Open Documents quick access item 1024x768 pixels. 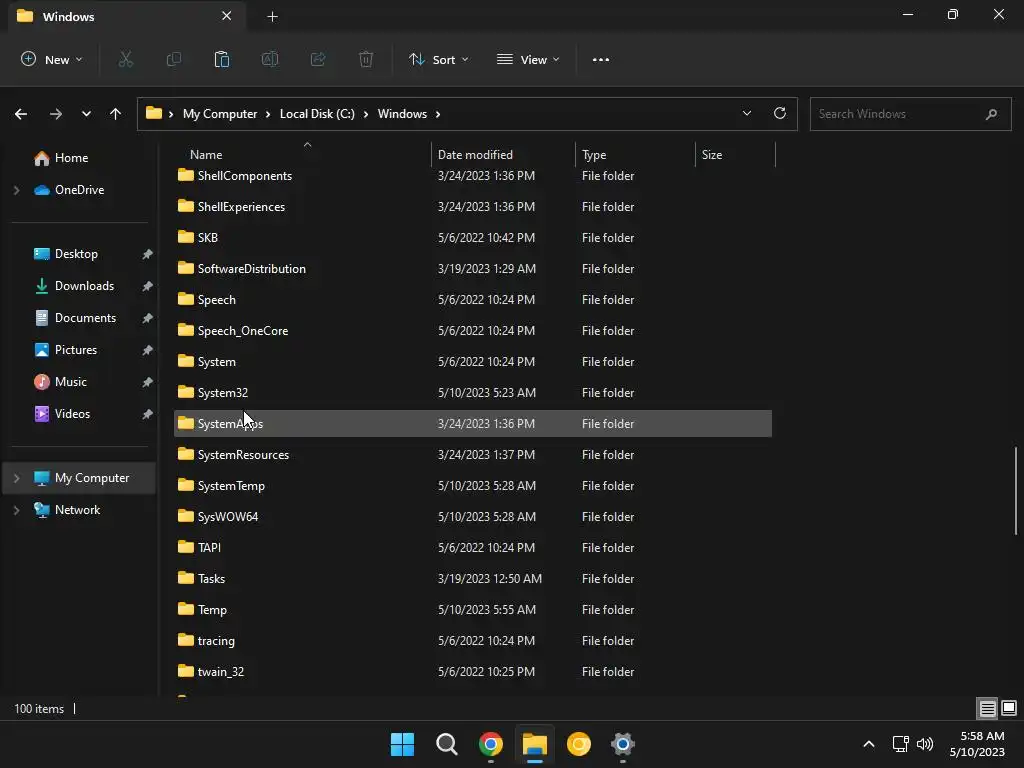[86, 318]
